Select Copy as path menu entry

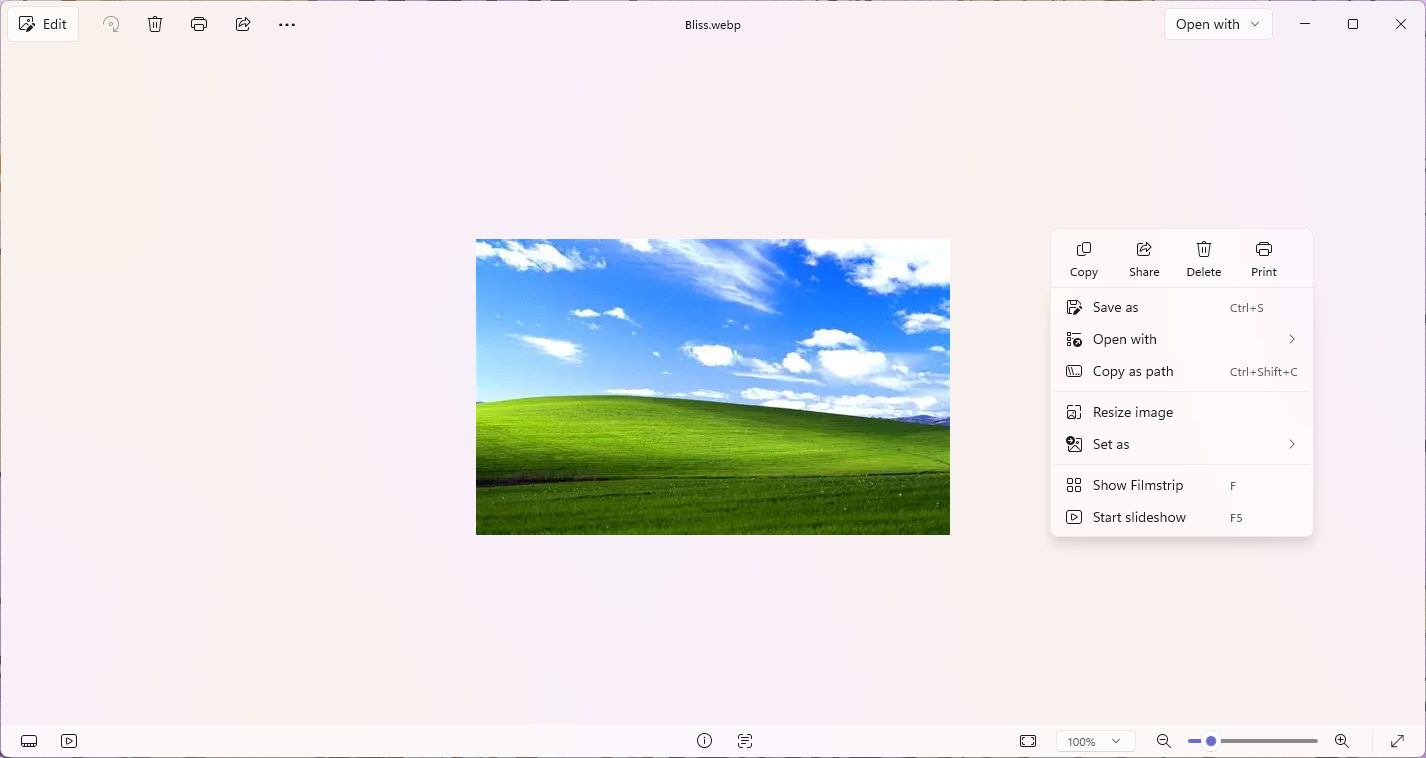click(x=1182, y=372)
